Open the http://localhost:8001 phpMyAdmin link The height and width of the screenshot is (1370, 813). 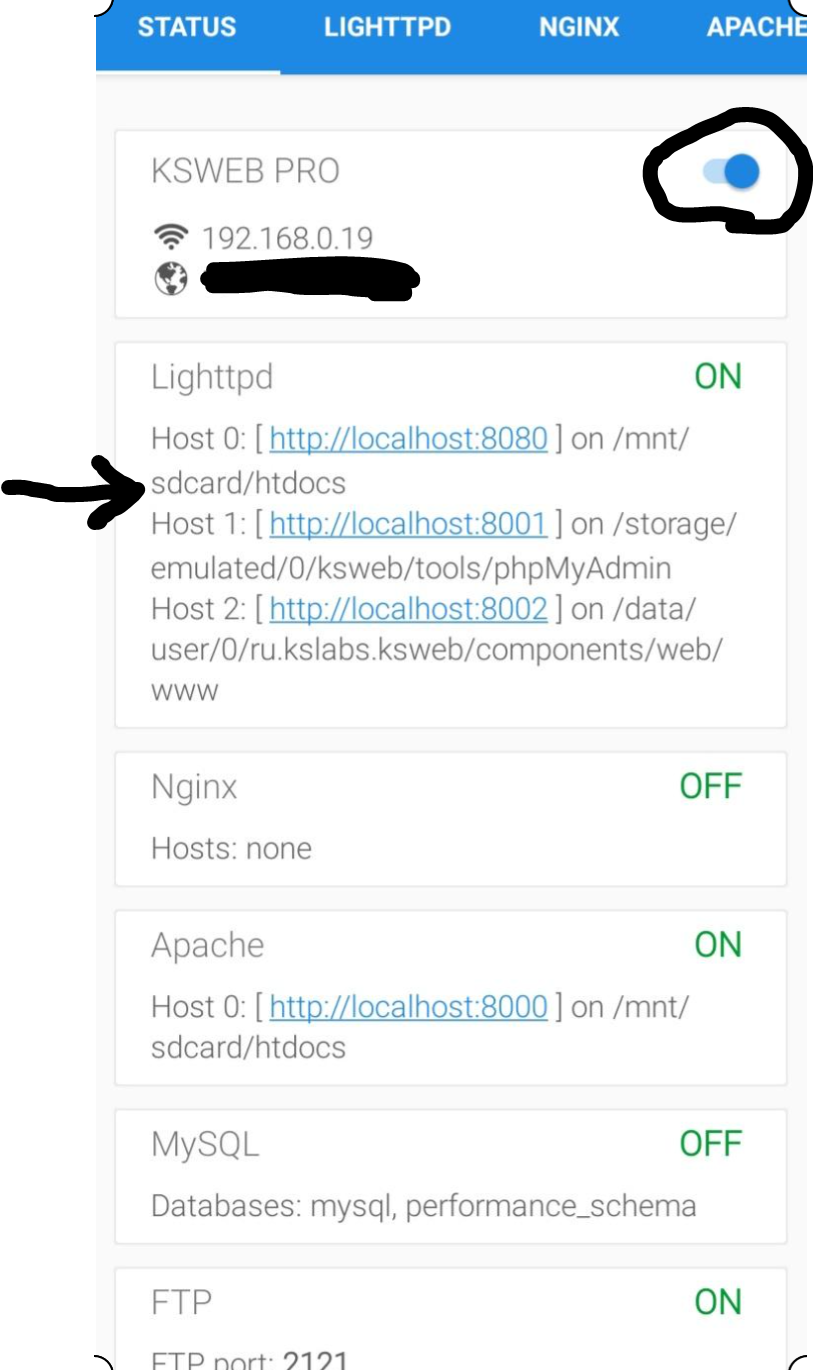pyautogui.click(x=408, y=524)
